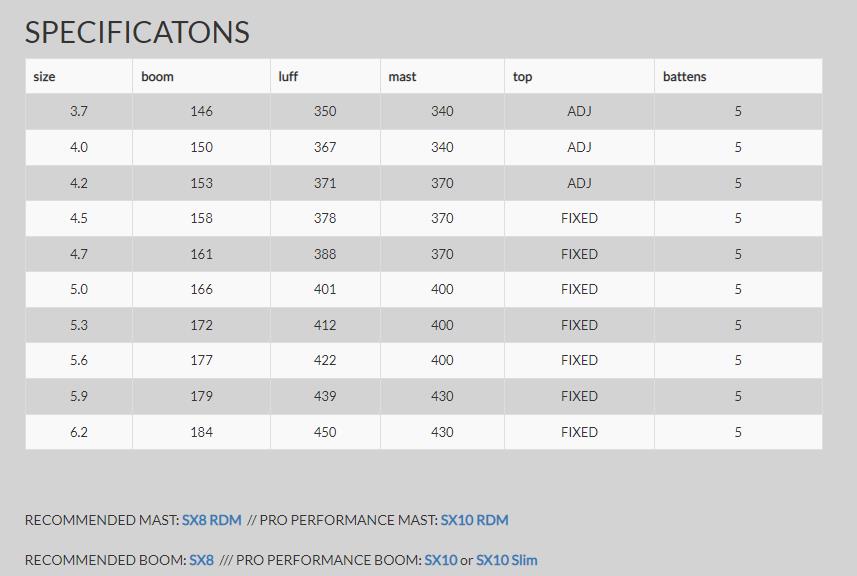Open the SX10 Slim boom link
Screen dimensions: 857x576
507,560
